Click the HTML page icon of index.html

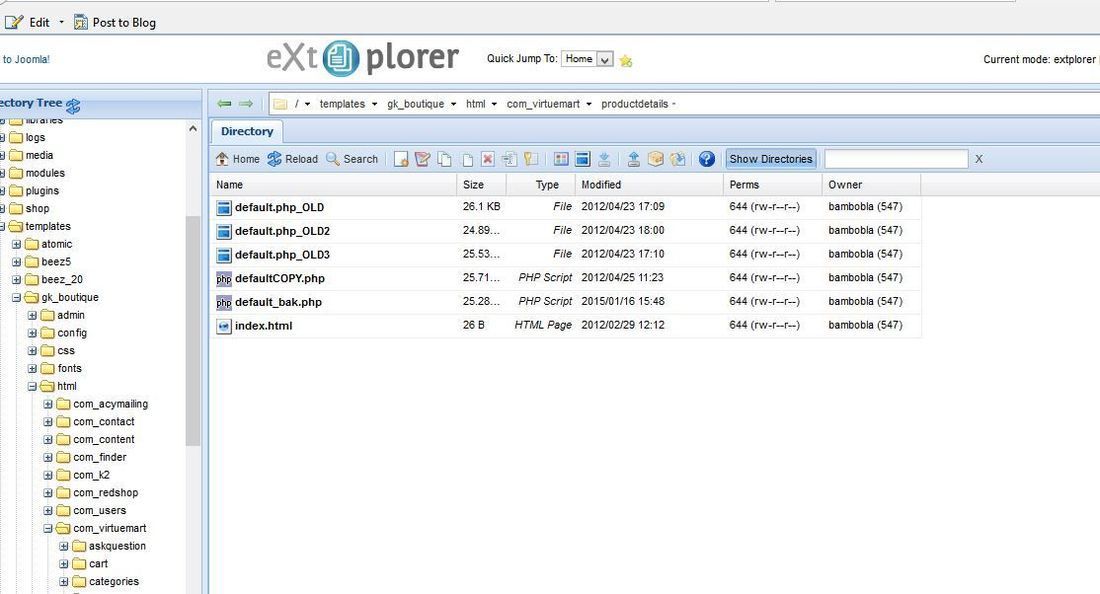coord(224,326)
